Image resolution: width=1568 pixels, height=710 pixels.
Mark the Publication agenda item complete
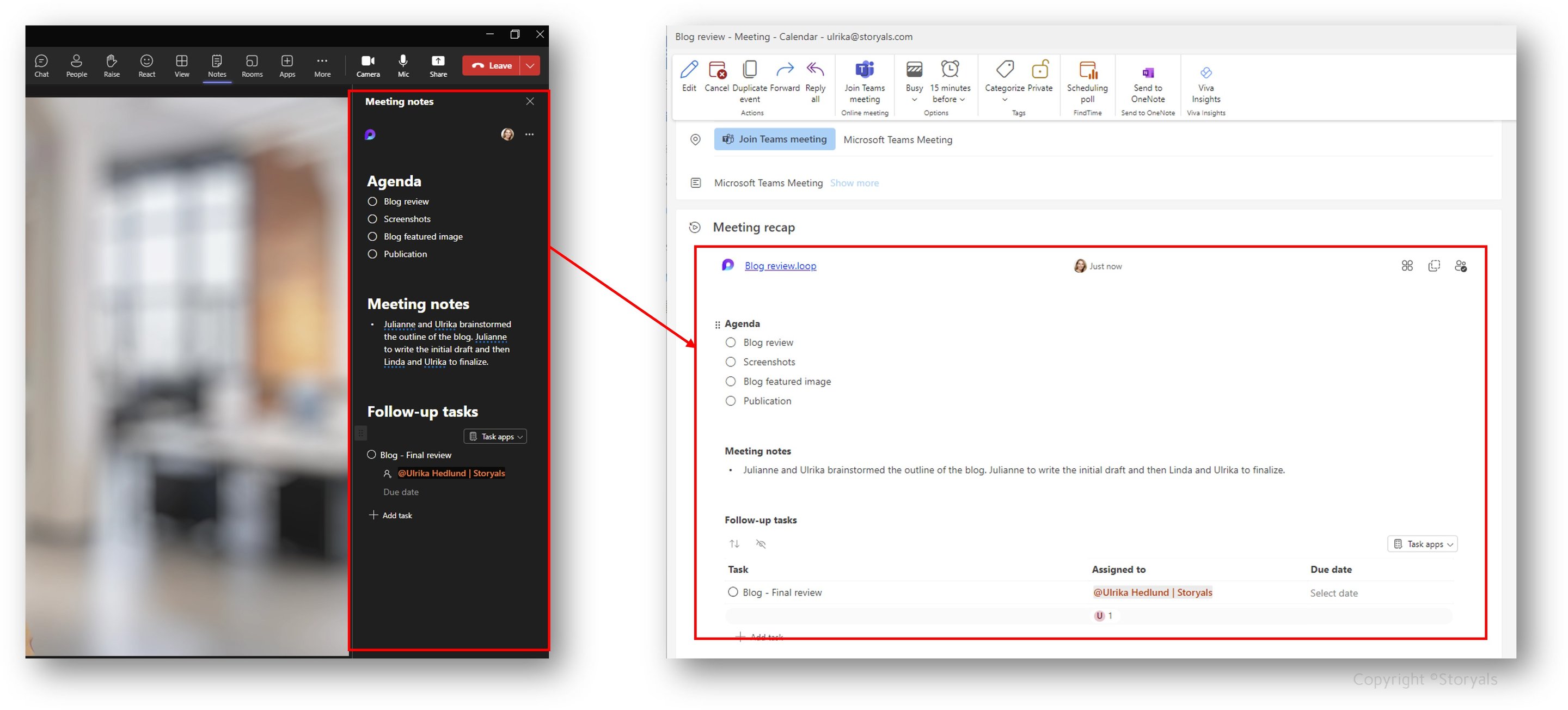pyautogui.click(x=731, y=401)
